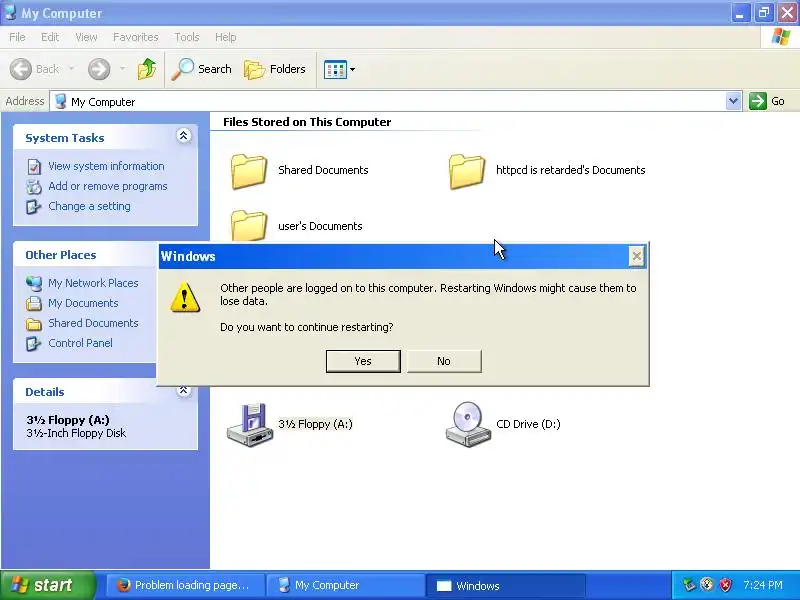Click the Forward arrow toolbar icon
The height and width of the screenshot is (600, 800).
tap(99, 69)
